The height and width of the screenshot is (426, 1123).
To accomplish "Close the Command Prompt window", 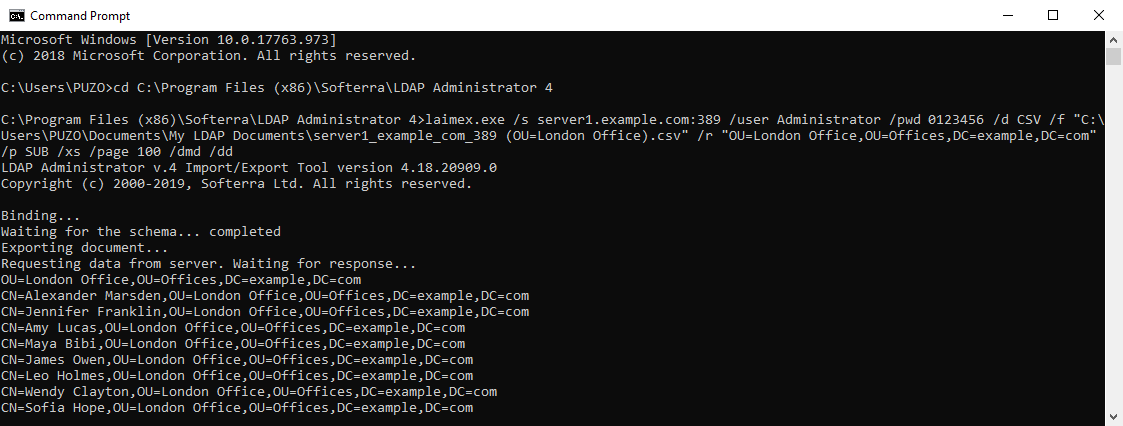I will (1098, 15).
